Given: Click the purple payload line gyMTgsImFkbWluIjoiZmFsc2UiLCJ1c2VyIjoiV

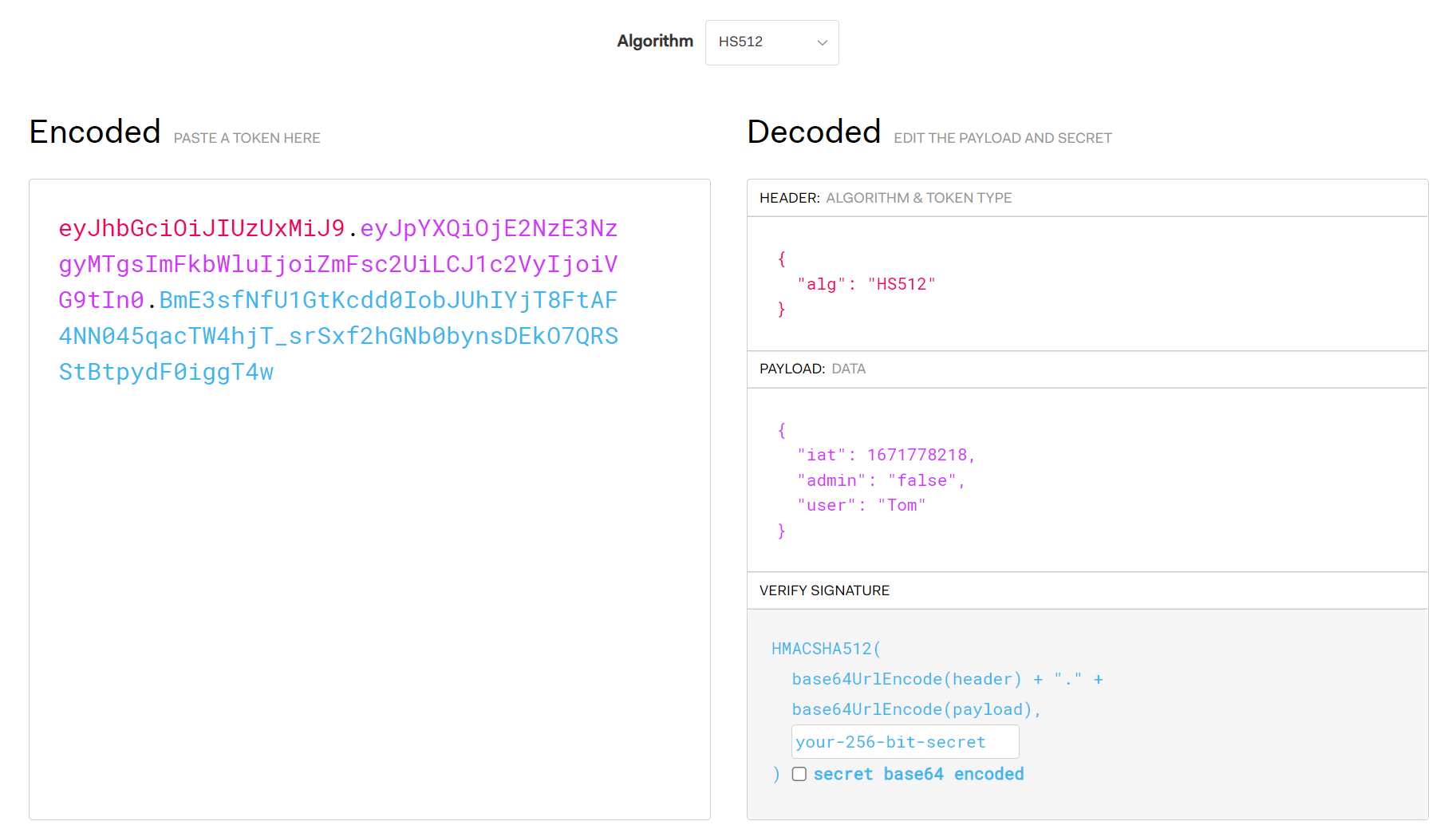Looking at the screenshot, I should tap(338, 264).
